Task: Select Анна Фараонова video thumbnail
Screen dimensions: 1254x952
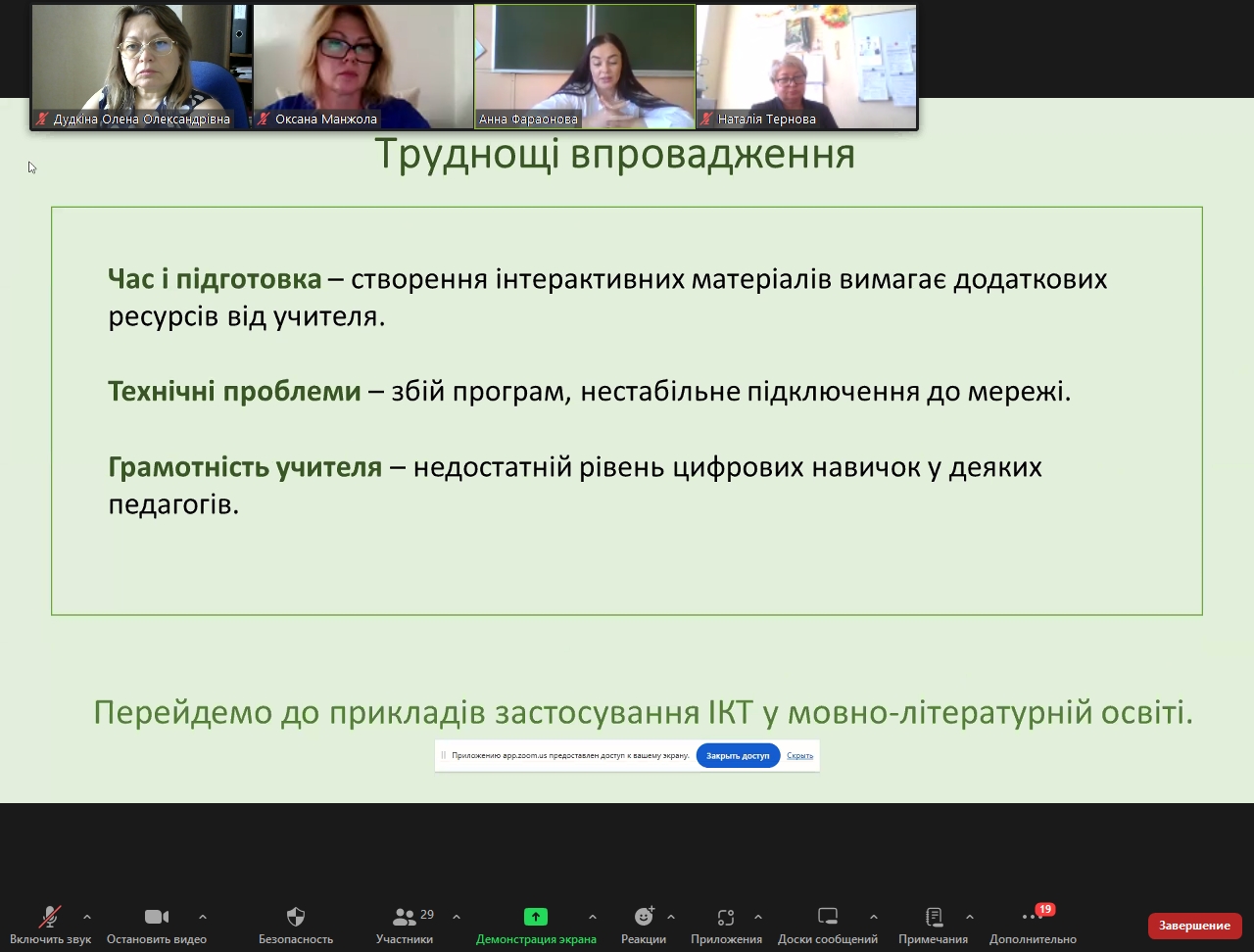Action: [x=585, y=67]
